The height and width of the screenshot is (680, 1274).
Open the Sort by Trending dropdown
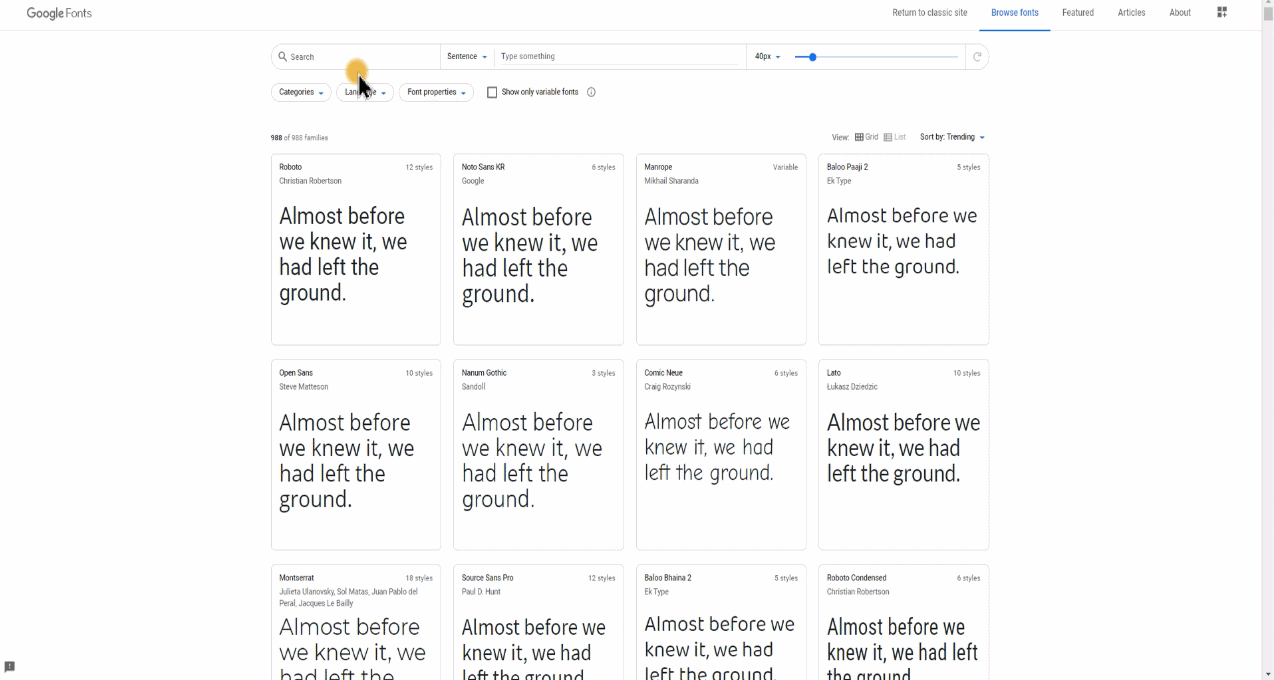pyautogui.click(x=953, y=137)
